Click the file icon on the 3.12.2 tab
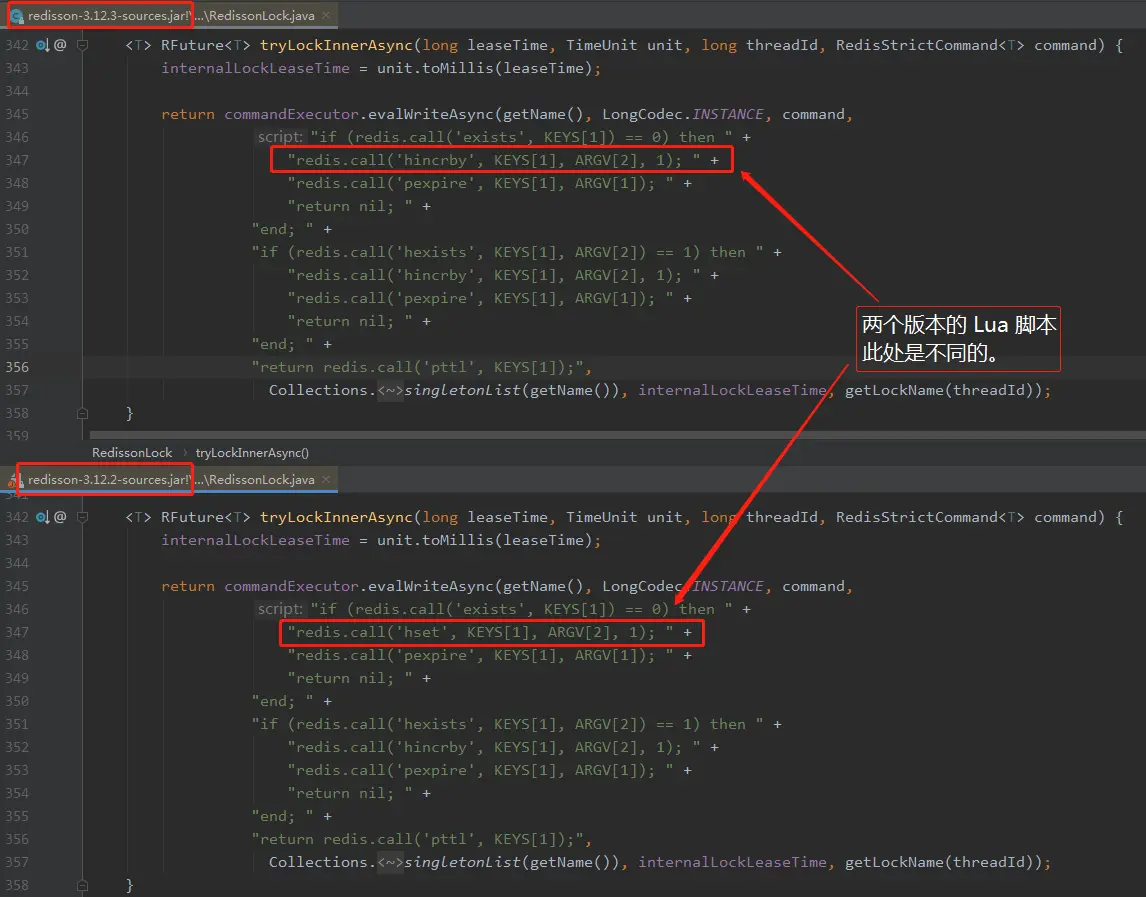Image resolution: width=1146 pixels, height=897 pixels. (x=15, y=480)
